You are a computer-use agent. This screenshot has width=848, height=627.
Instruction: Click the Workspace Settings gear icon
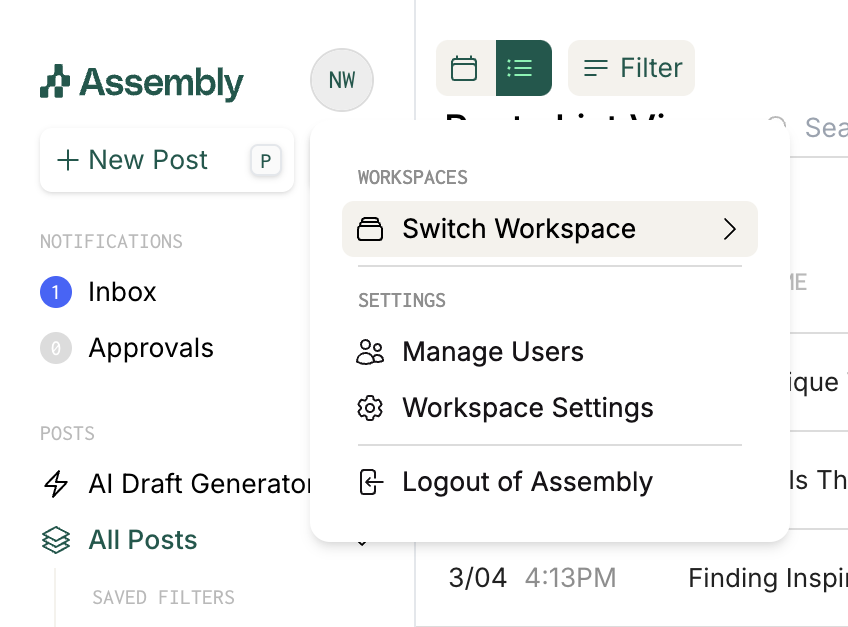click(370, 408)
